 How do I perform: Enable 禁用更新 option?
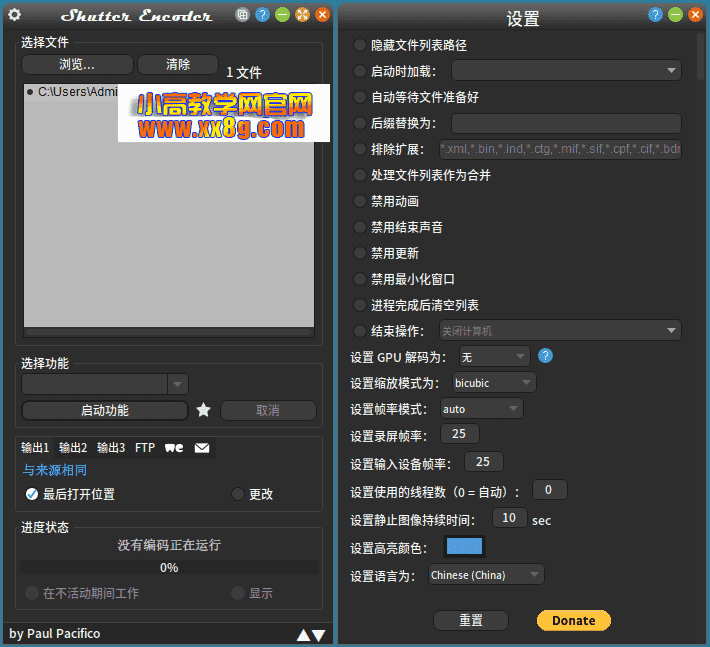click(x=360, y=253)
